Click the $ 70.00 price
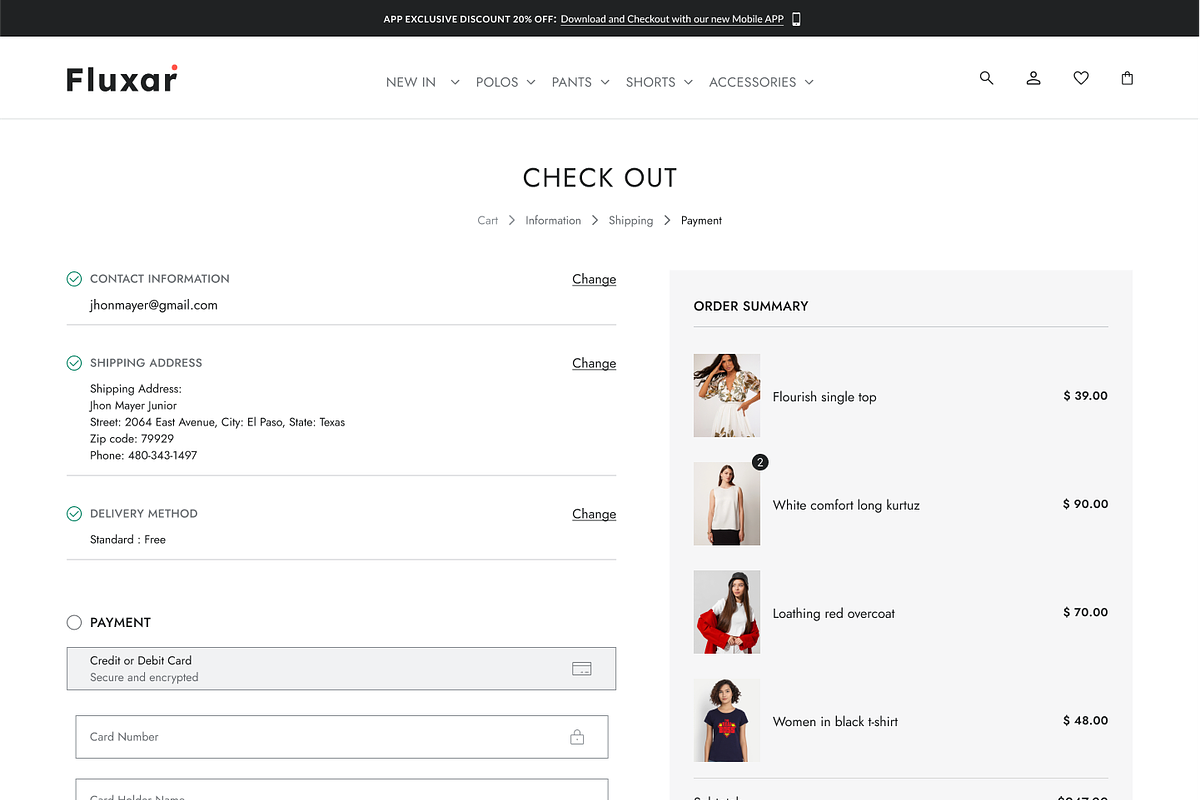Viewport: 1200px width, 800px height. click(1085, 612)
